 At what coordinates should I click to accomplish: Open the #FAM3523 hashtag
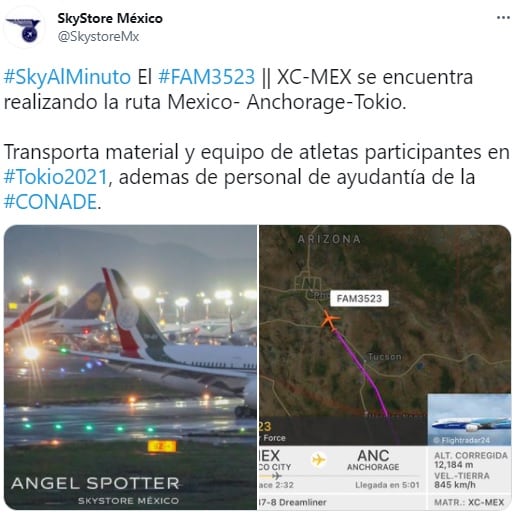[206, 77]
